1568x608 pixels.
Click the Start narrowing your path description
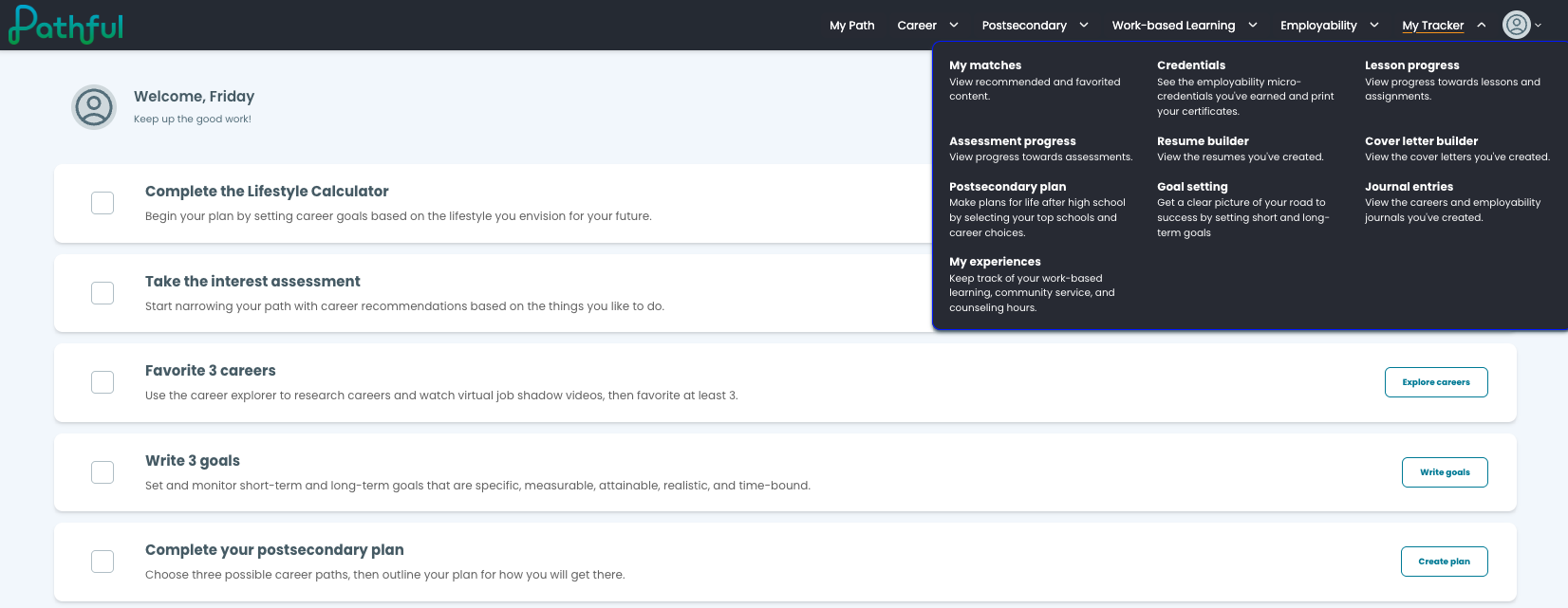(x=404, y=306)
